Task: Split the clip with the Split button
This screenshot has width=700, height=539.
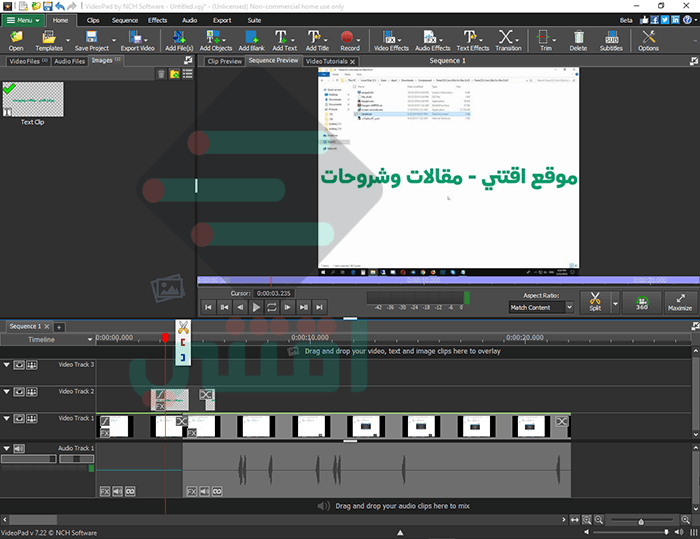Action: (595, 302)
